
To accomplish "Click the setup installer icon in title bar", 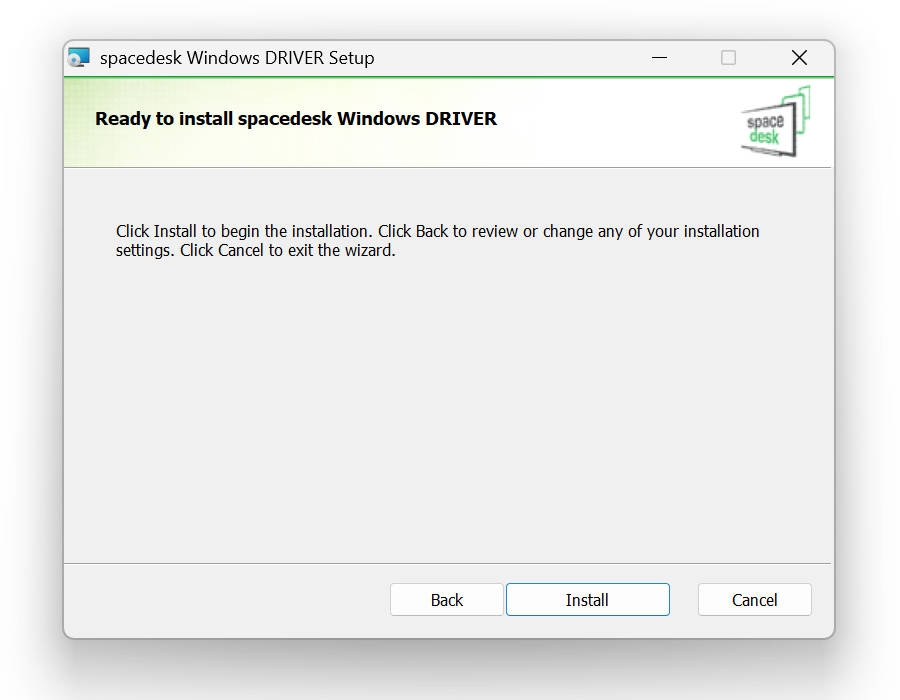I will [x=79, y=57].
